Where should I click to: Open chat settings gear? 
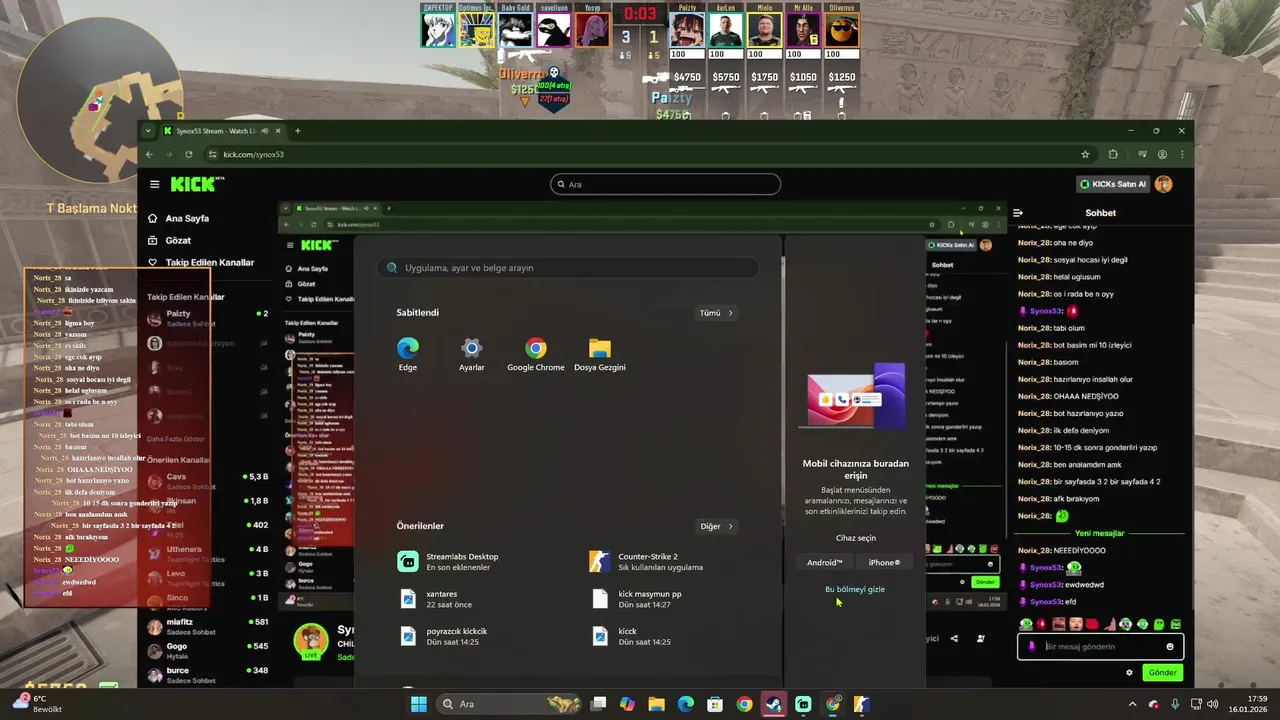(1129, 672)
